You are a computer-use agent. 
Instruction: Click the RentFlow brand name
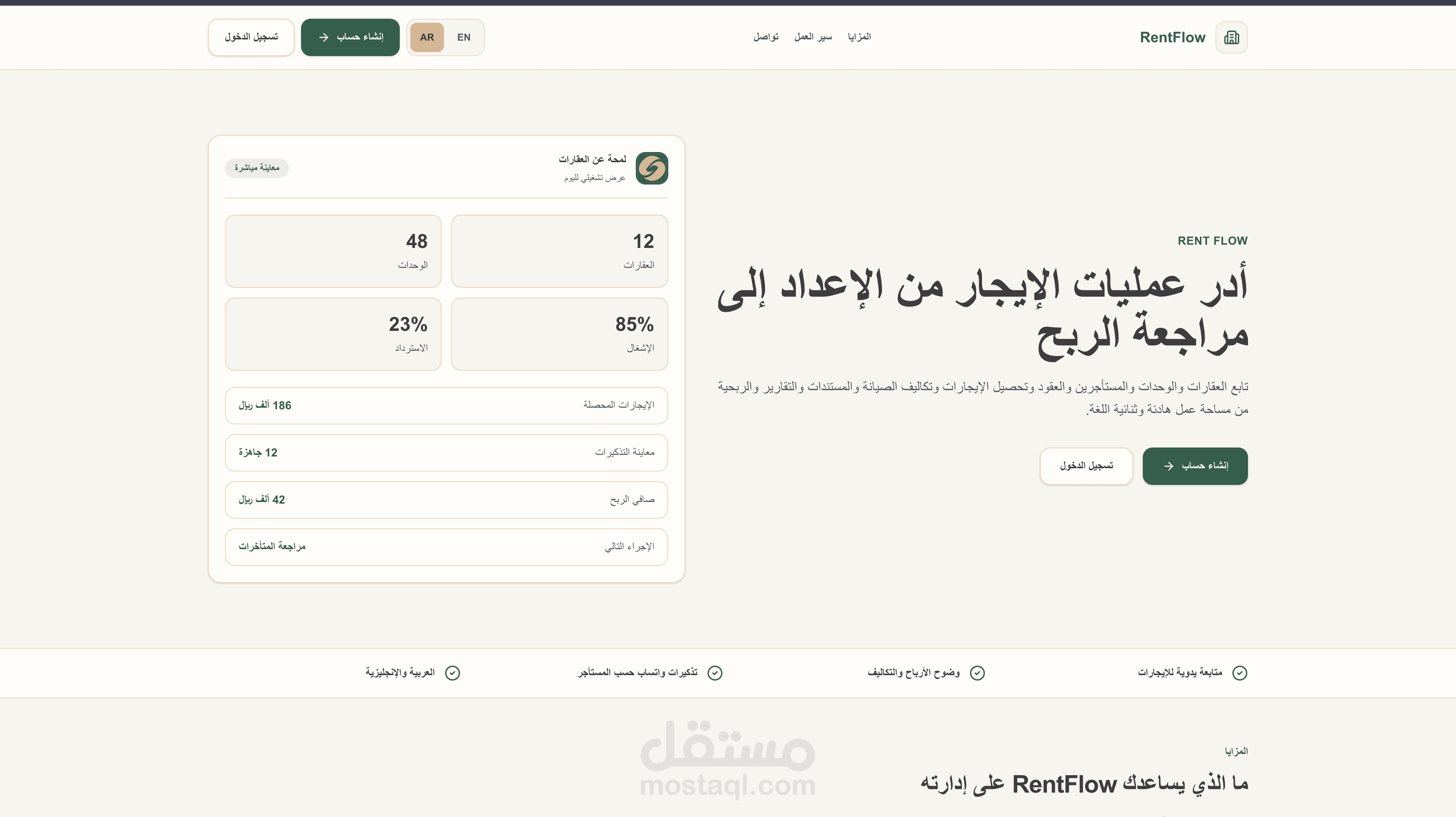(x=1172, y=37)
